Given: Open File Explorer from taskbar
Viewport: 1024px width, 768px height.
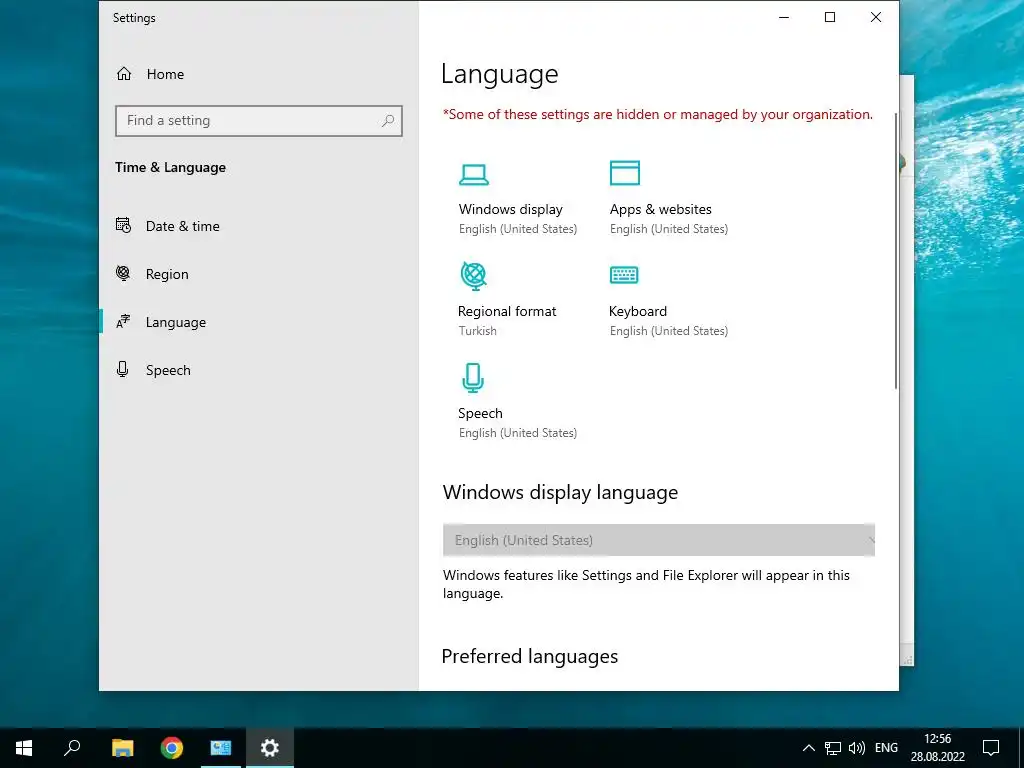Looking at the screenshot, I should pos(122,748).
